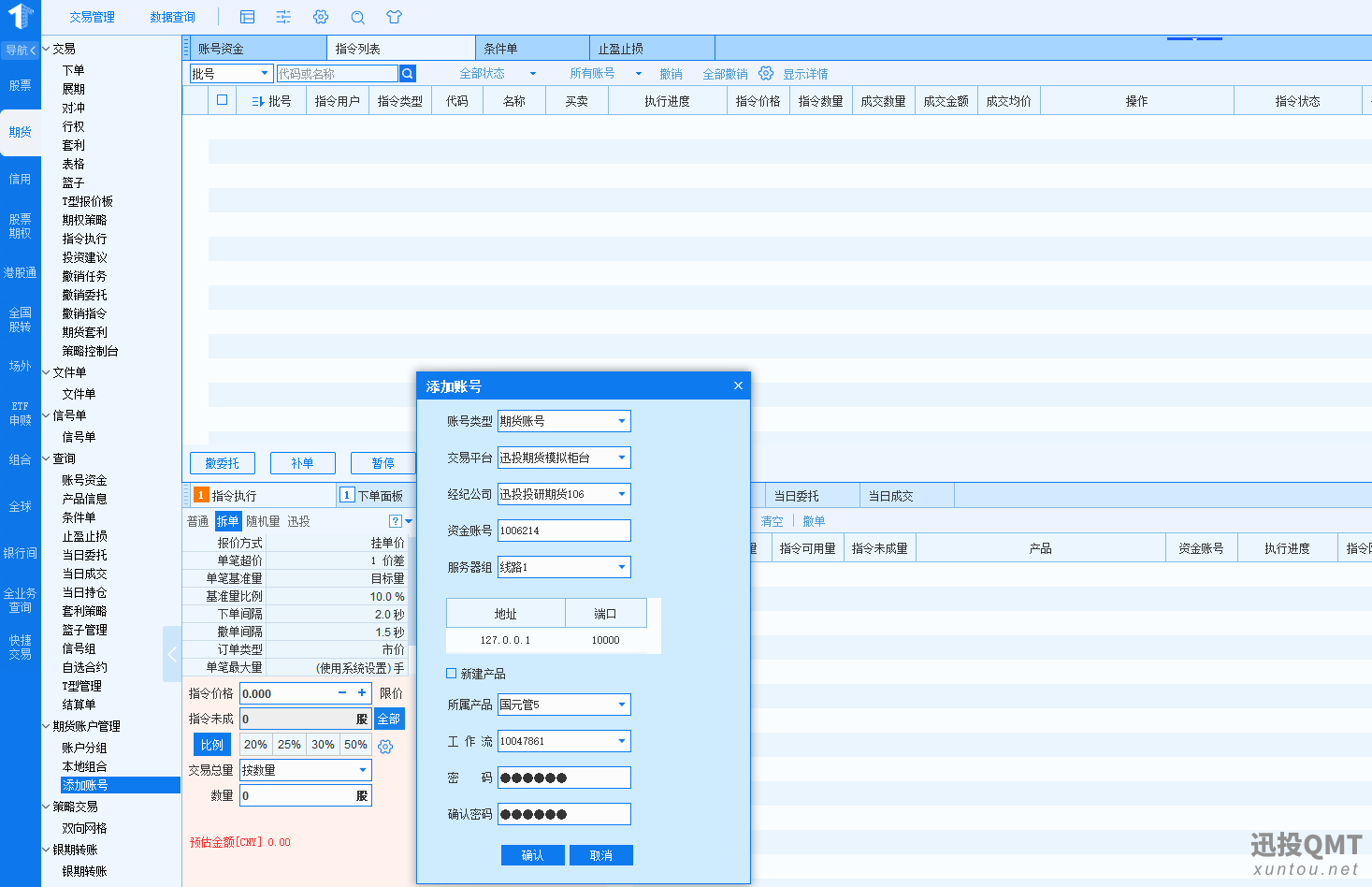
Task: Select 股票 in left navigation bar
Action: tap(21, 85)
